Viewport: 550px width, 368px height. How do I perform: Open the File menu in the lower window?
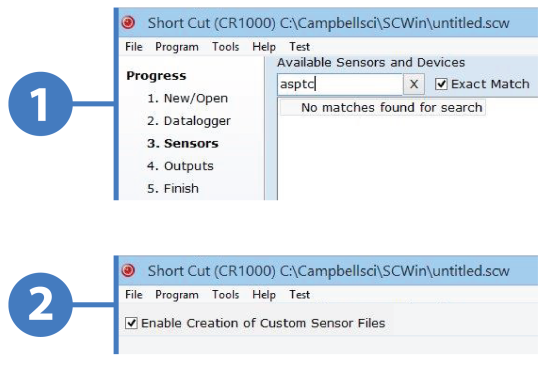[134, 294]
